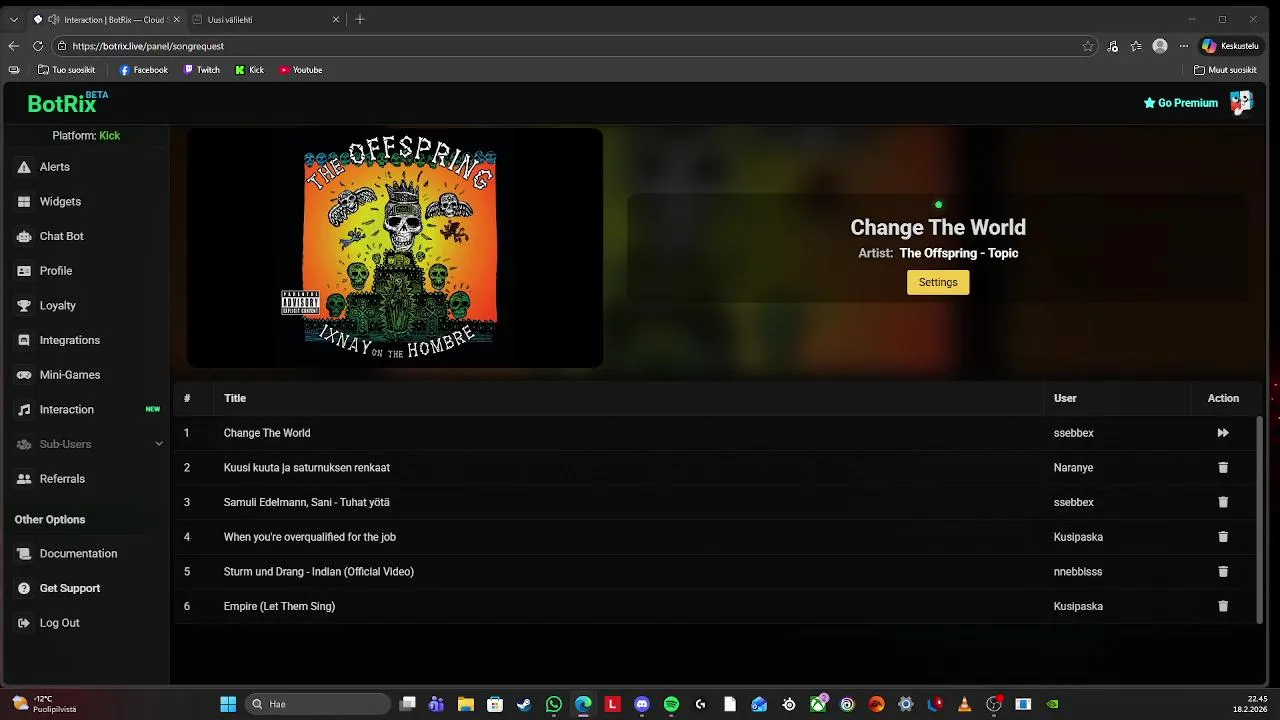The width and height of the screenshot is (1280, 720).
Task: Open WhatsApp from the taskbar
Action: click(554, 704)
